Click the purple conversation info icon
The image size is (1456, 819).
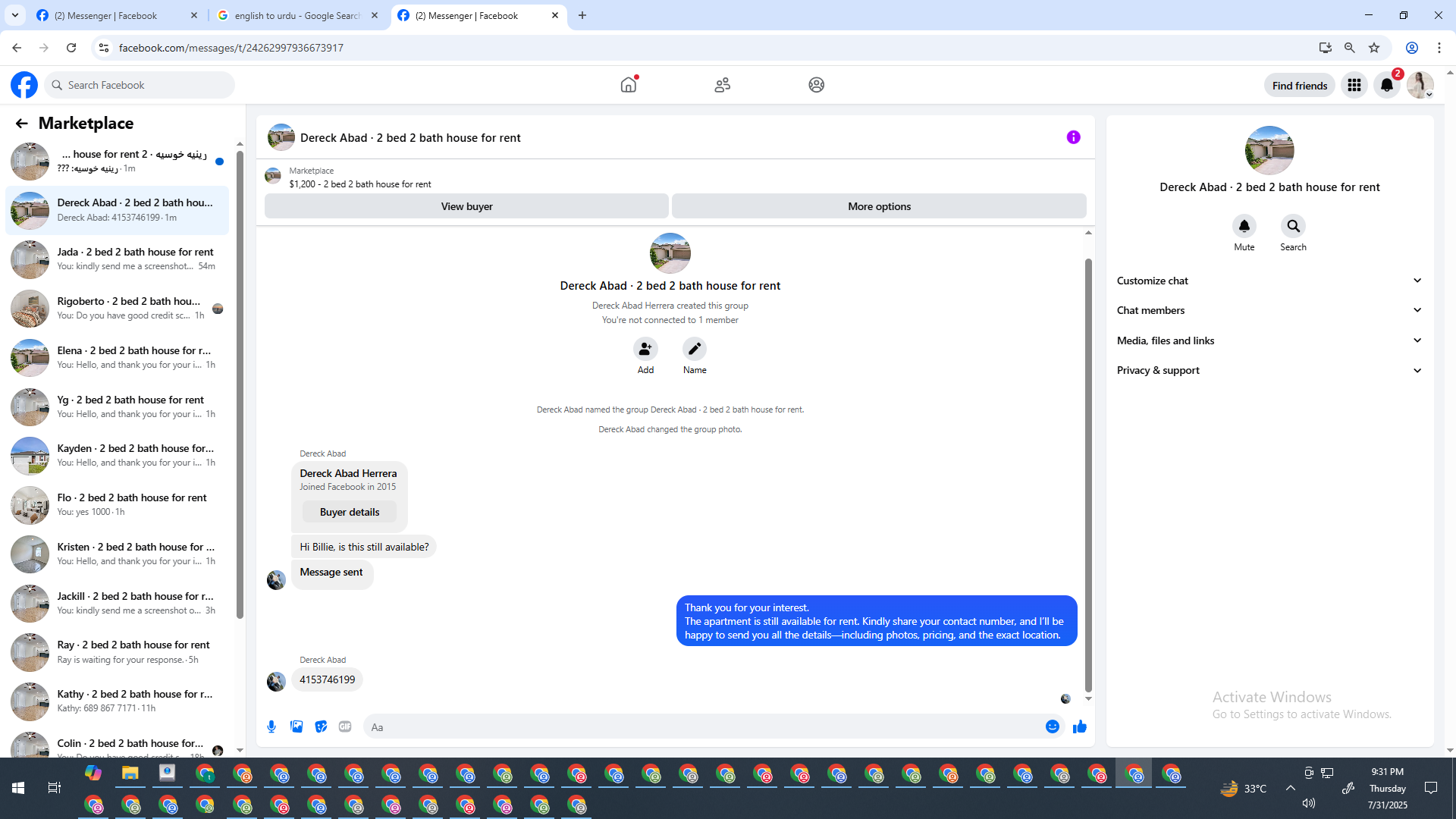pos(1073,137)
